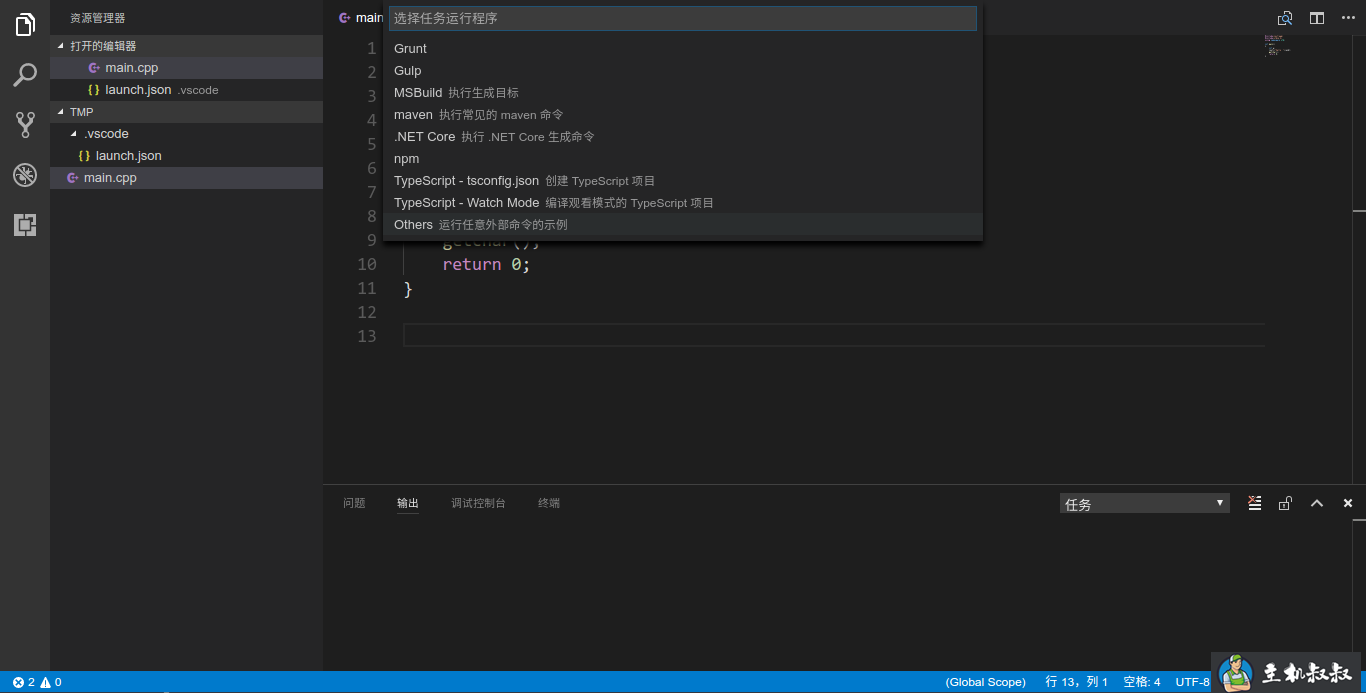
Task: Switch to the 问题 panel tab
Action: (354, 503)
